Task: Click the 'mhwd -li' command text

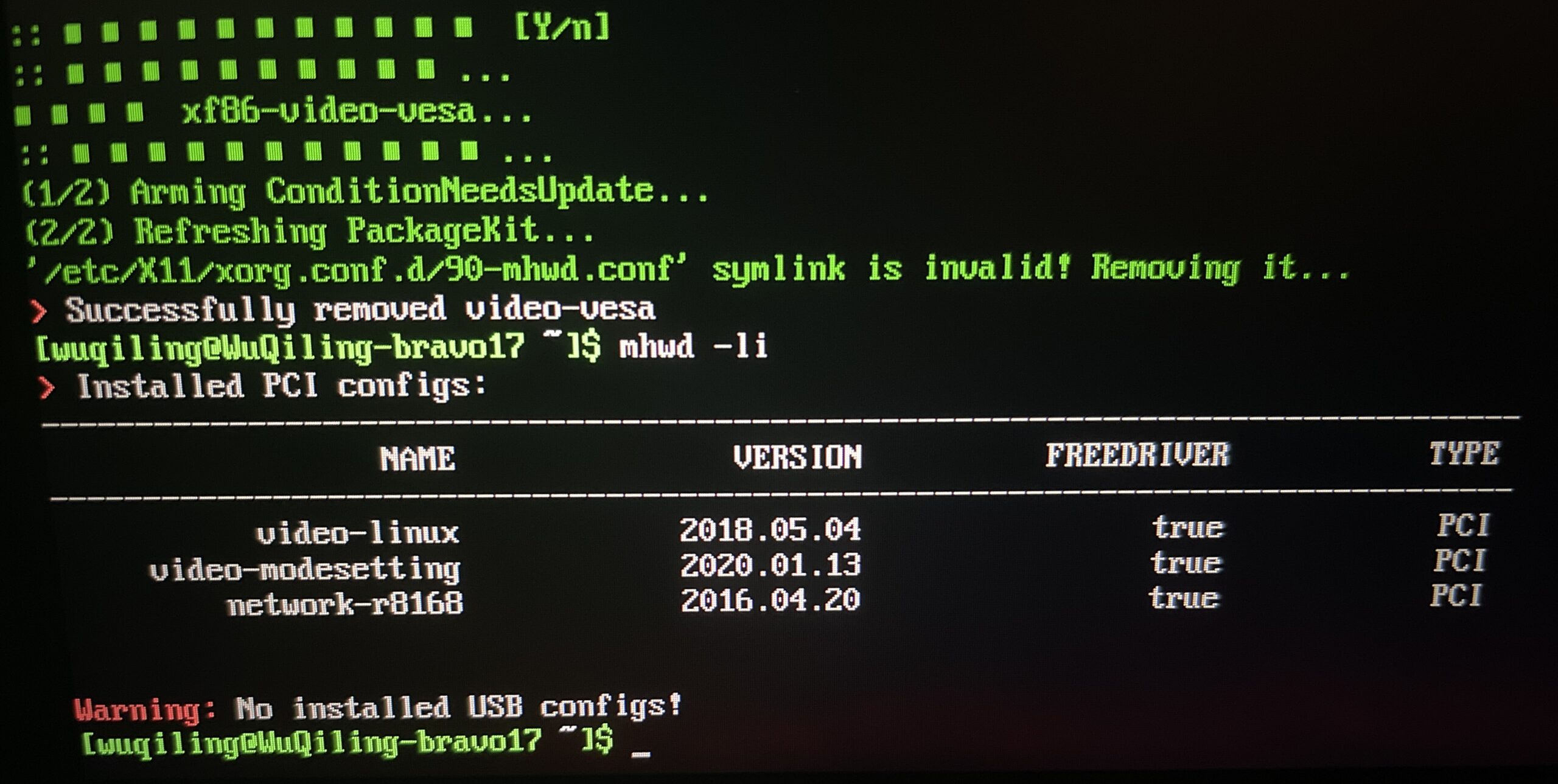Action: pyautogui.click(x=693, y=347)
